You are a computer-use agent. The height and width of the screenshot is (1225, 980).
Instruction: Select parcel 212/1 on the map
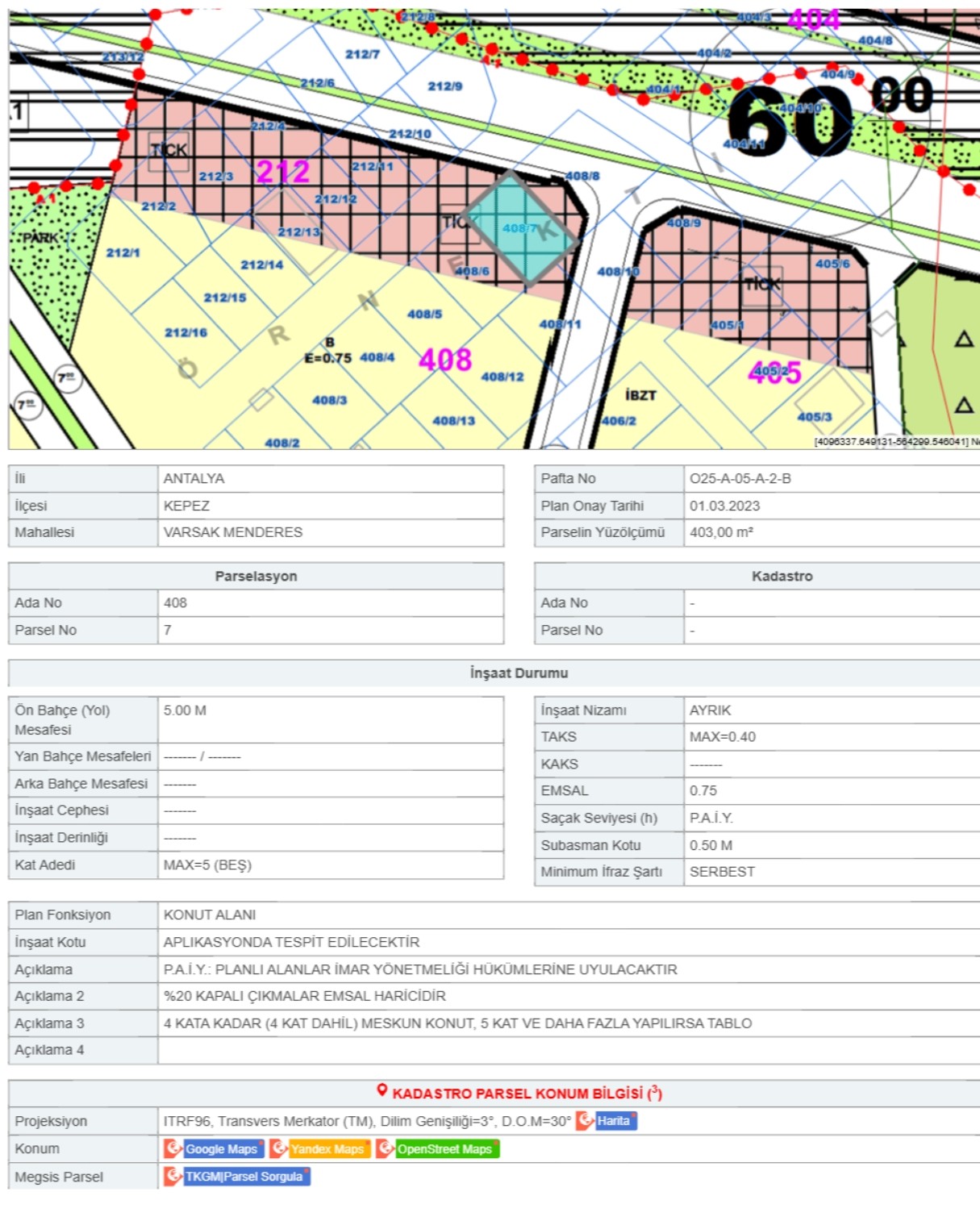123,252
